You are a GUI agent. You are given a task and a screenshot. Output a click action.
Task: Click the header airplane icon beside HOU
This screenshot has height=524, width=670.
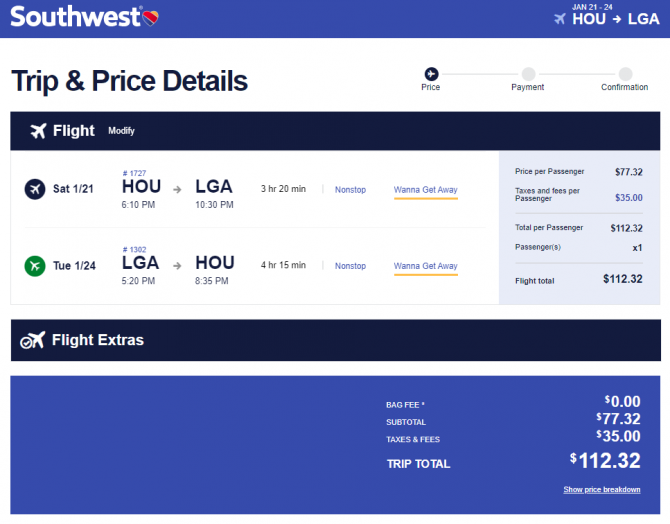(560, 19)
